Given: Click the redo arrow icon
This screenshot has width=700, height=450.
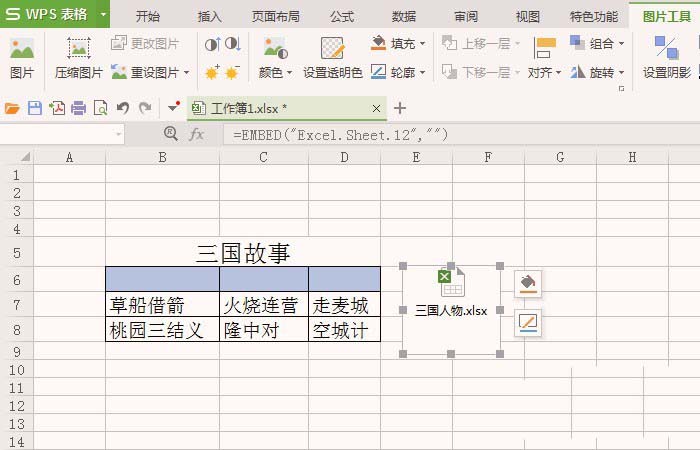Looking at the screenshot, I should (x=145, y=108).
